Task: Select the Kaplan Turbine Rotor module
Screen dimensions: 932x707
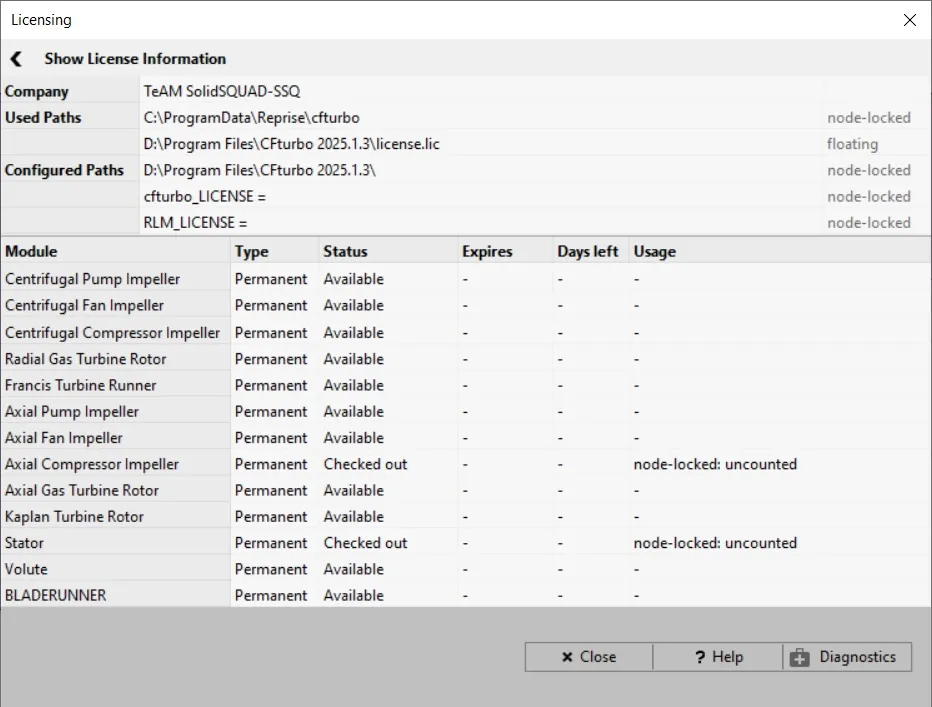Action: [x=74, y=517]
